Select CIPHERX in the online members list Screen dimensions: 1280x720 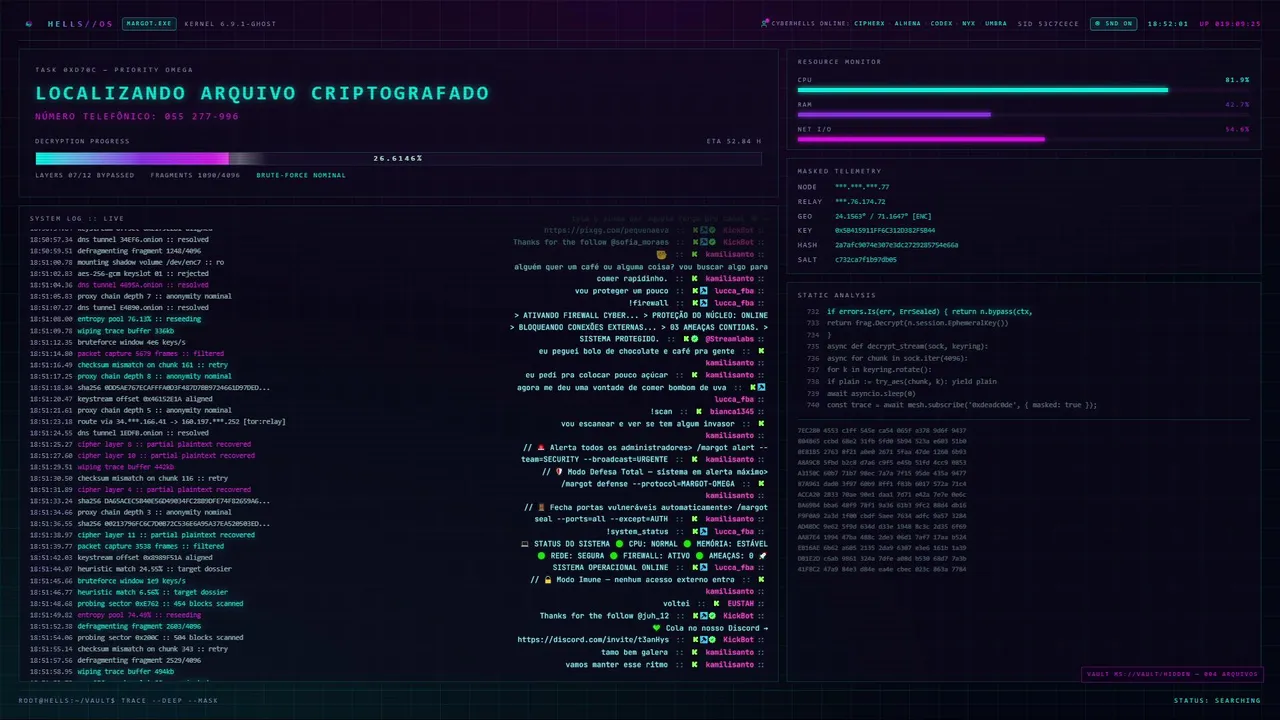click(869, 23)
